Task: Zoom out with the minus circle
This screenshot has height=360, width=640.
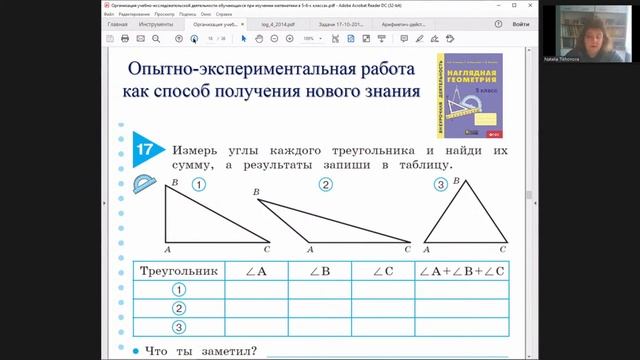Action: 274,39
